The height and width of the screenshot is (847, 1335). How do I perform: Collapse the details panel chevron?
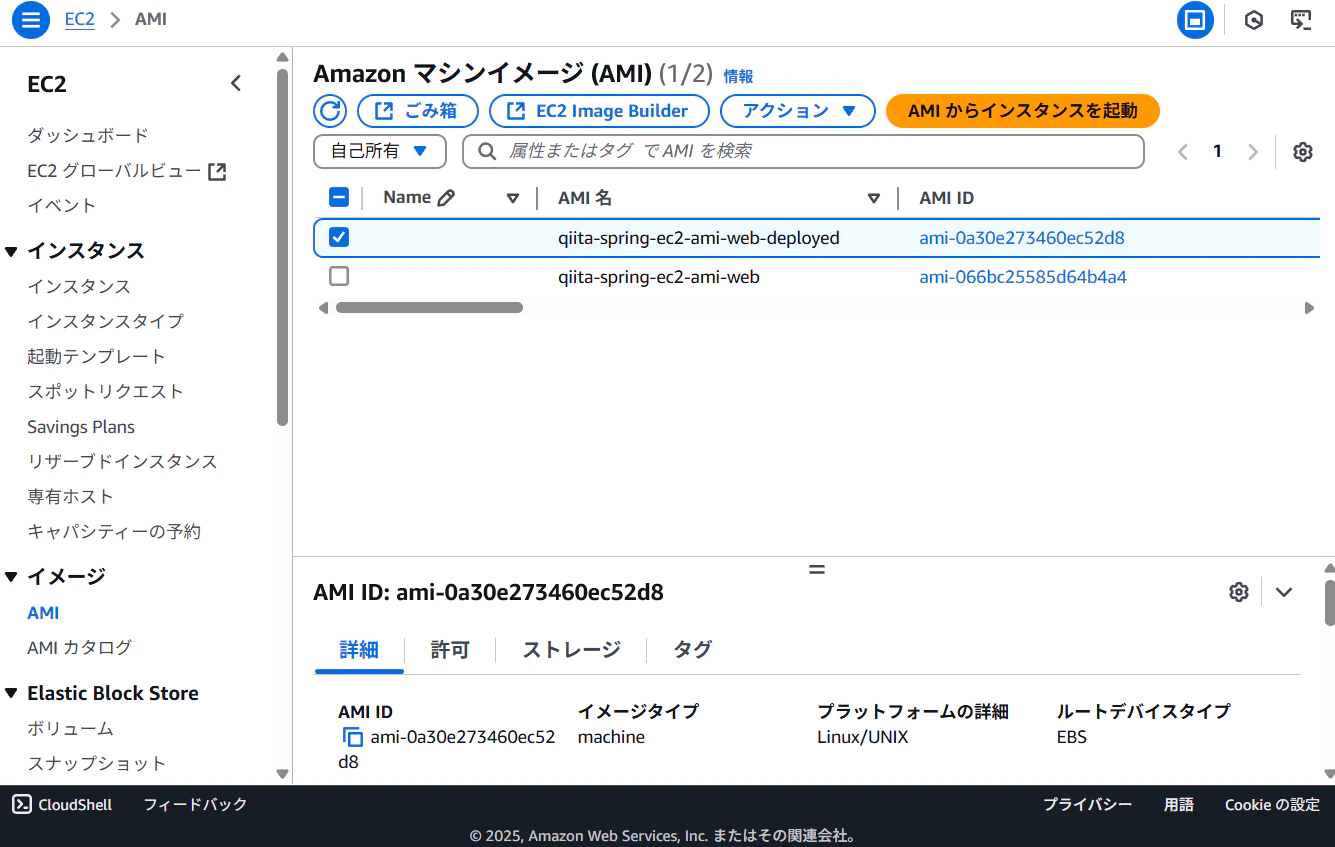[x=1284, y=592]
